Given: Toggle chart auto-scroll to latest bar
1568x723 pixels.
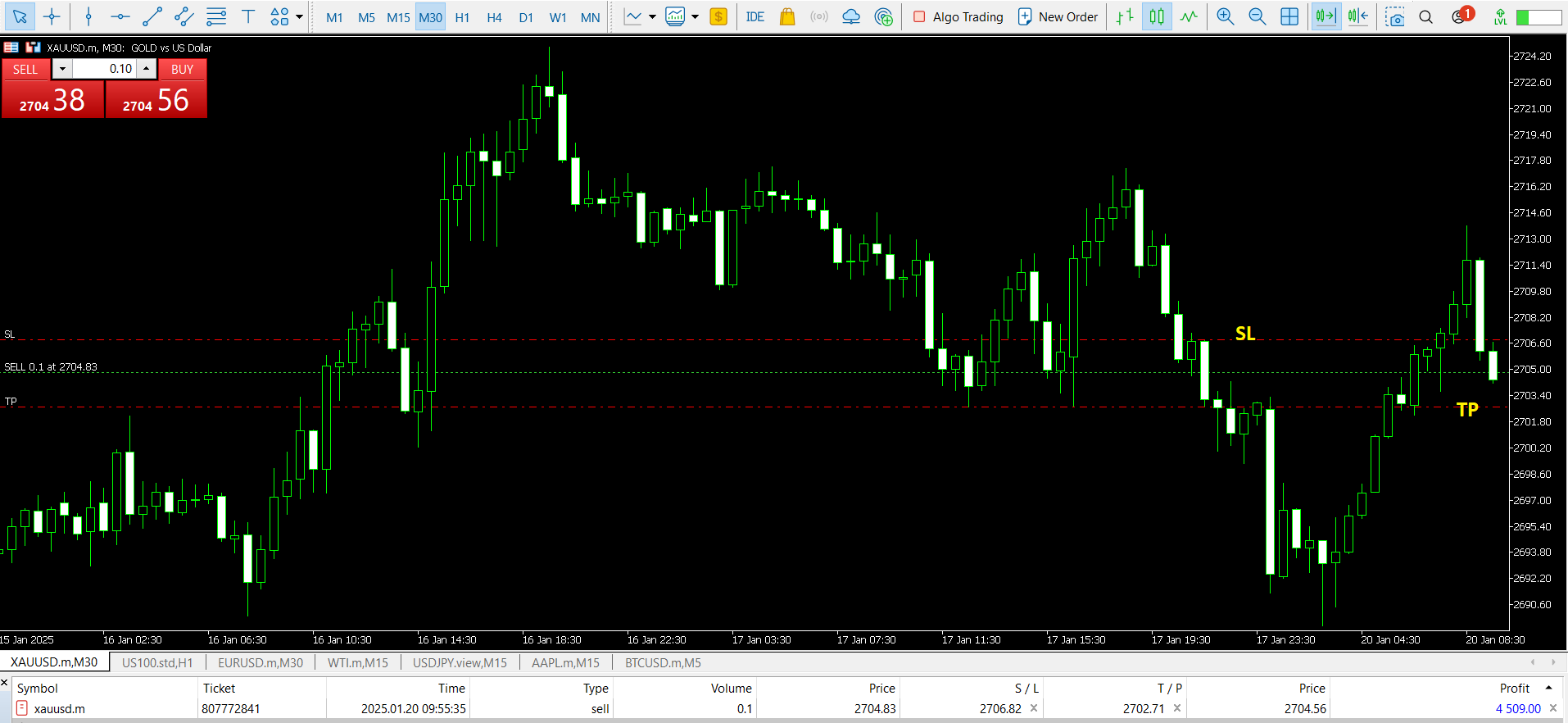Looking at the screenshot, I should tap(1325, 16).
